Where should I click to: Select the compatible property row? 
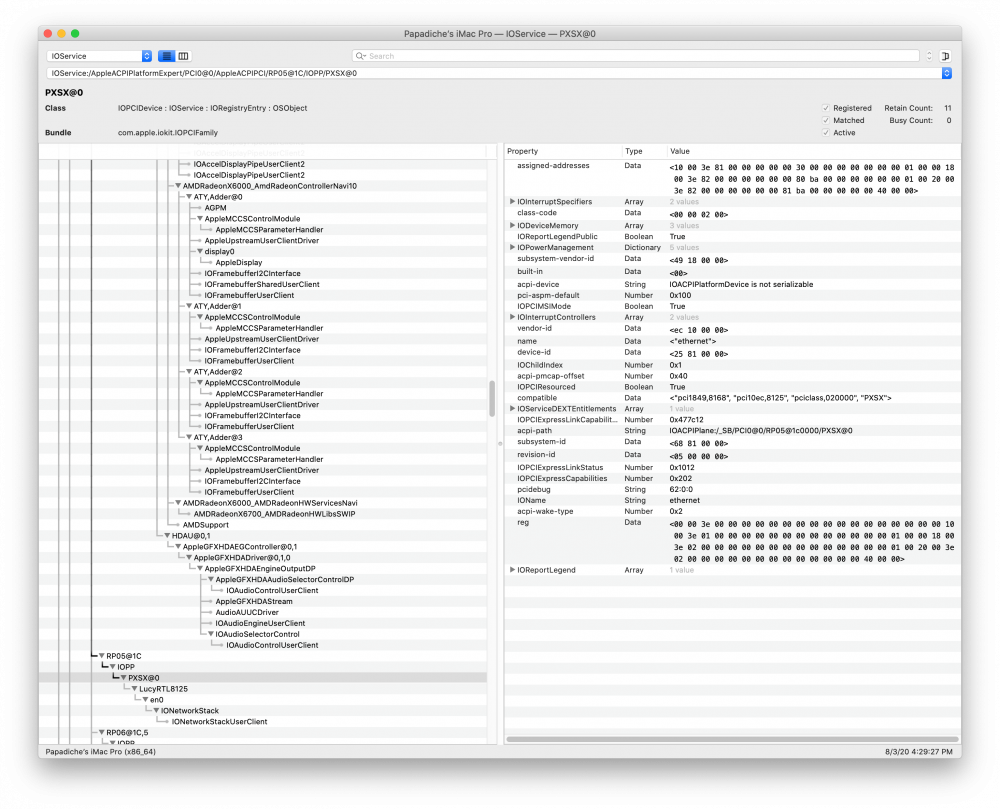click(x=733, y=398)
